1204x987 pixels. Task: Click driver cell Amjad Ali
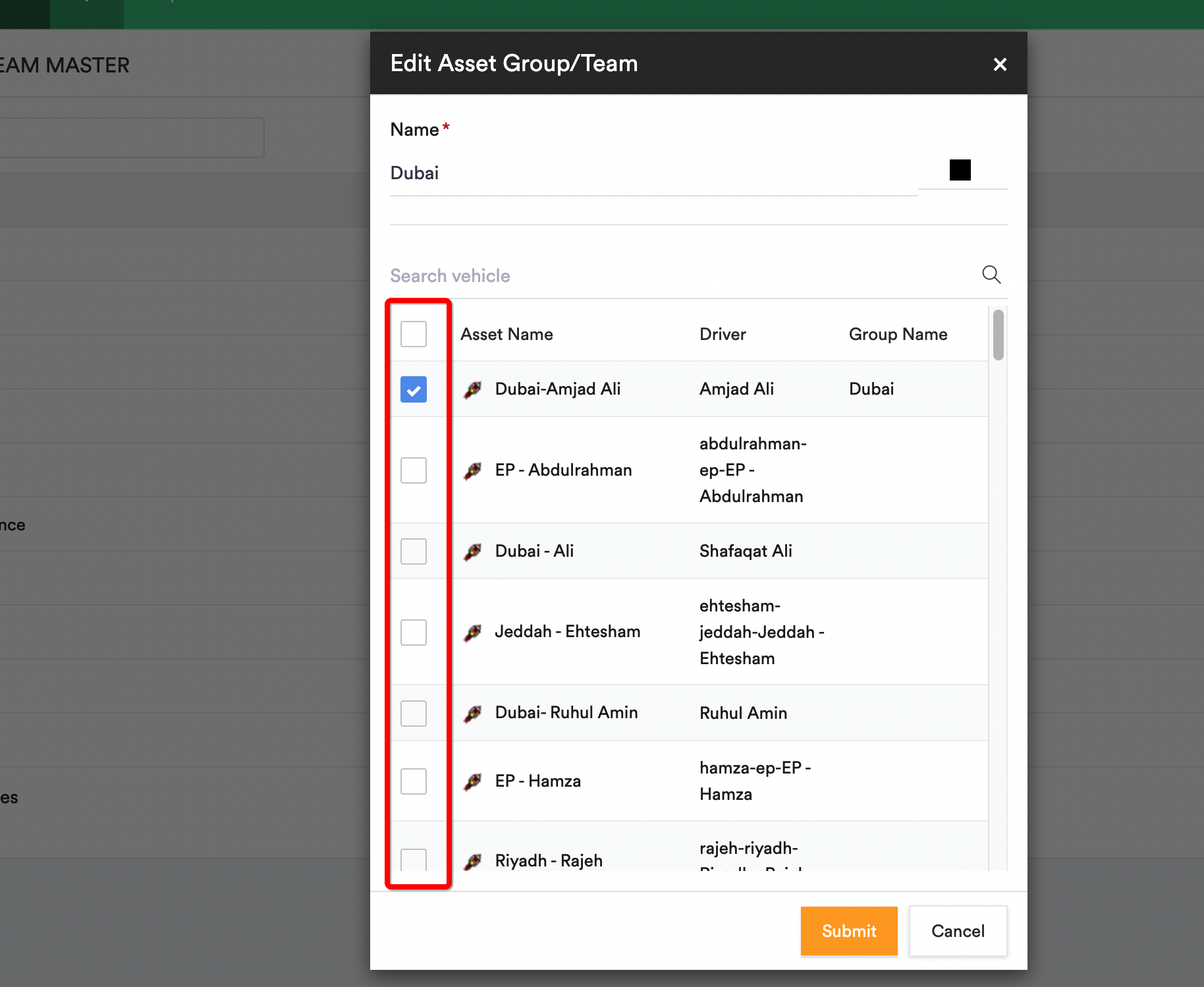click(x=736, y=389)
